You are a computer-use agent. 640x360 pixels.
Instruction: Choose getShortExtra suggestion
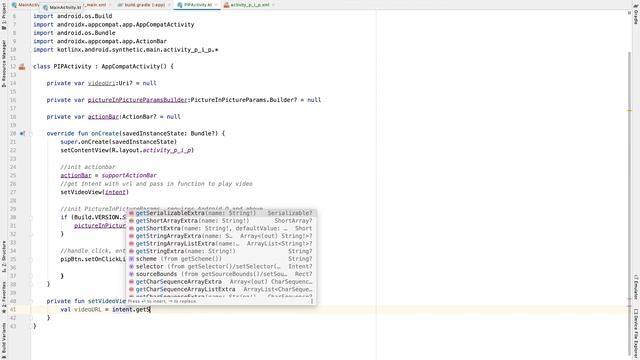(221, 229)
